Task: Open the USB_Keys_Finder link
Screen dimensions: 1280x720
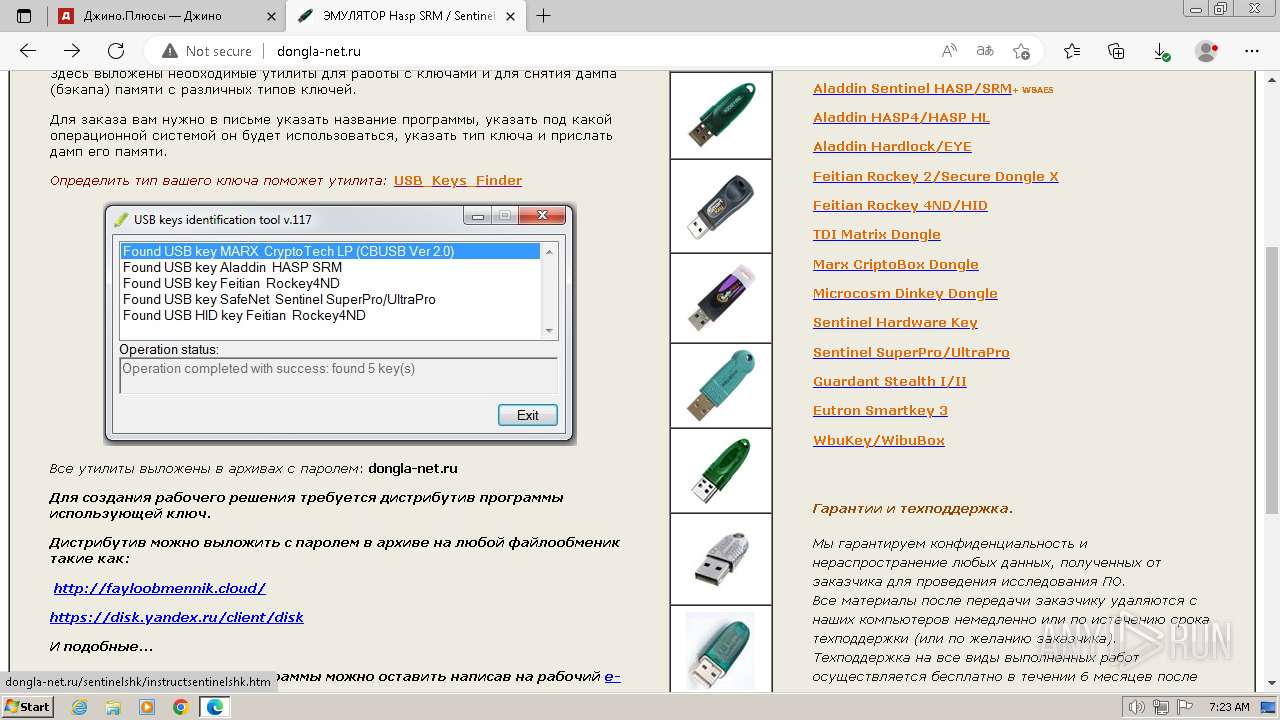Action: pyautogui.click(x=458, y=180)
